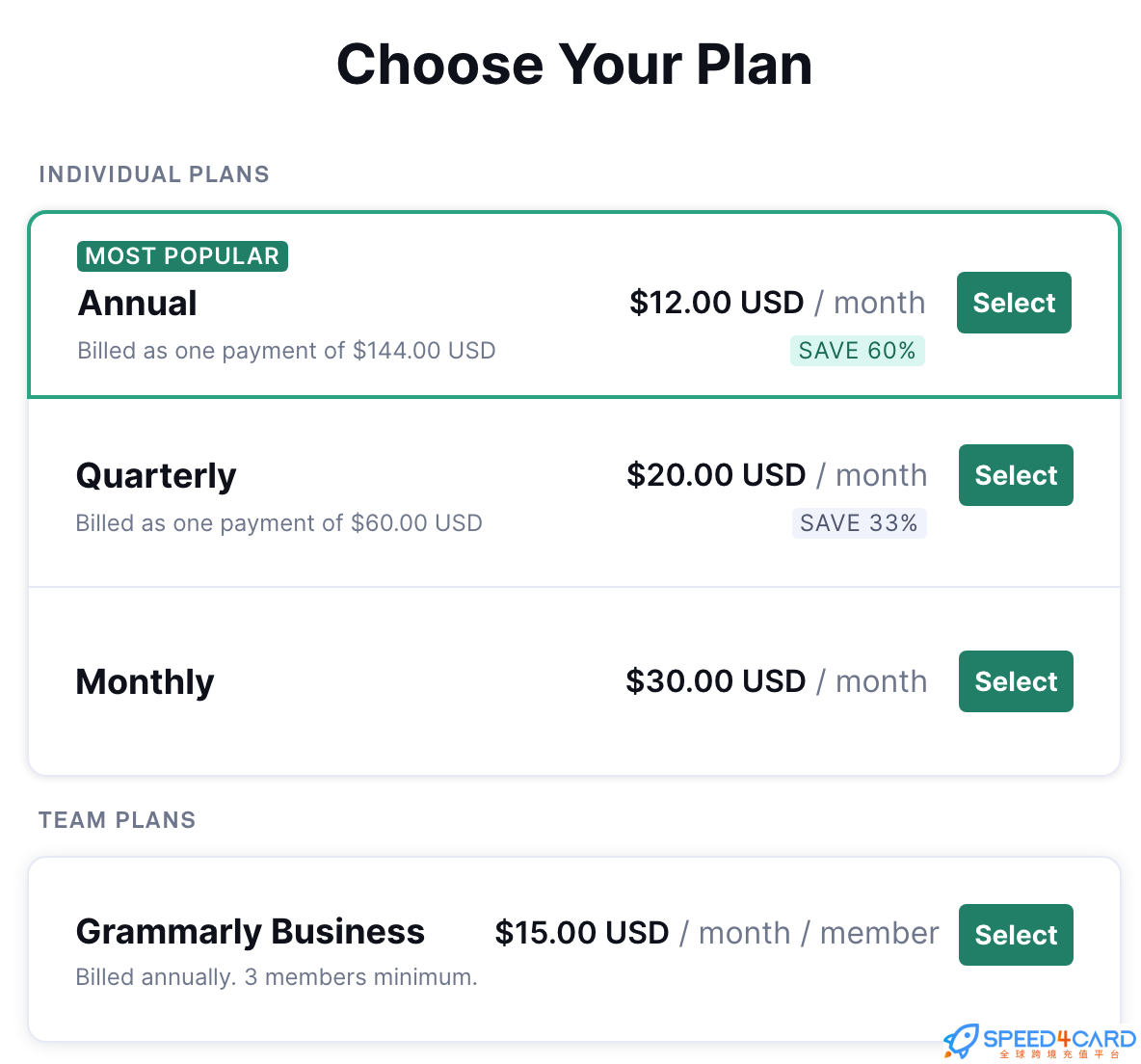1141x1064 pixels.
Task: Click the SAVE 60% badge
Action: click(857, 351)
